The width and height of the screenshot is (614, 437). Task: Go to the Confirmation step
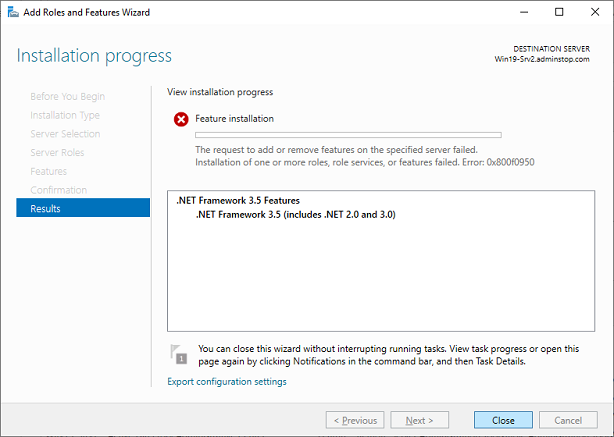(58, 190)
